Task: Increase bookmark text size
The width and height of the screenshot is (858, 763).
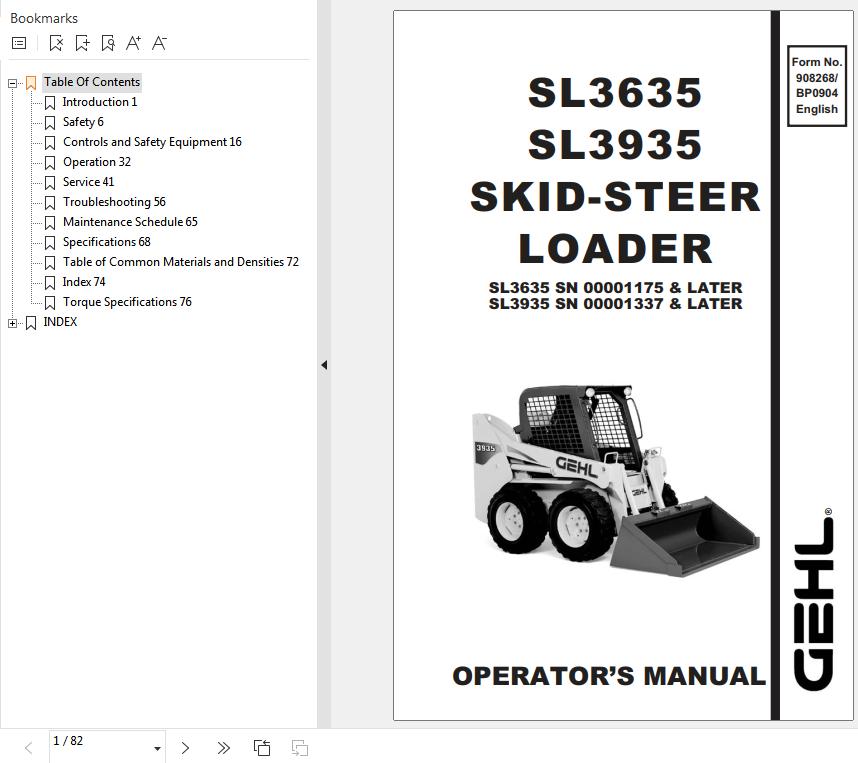Action: tap(134, 43)
